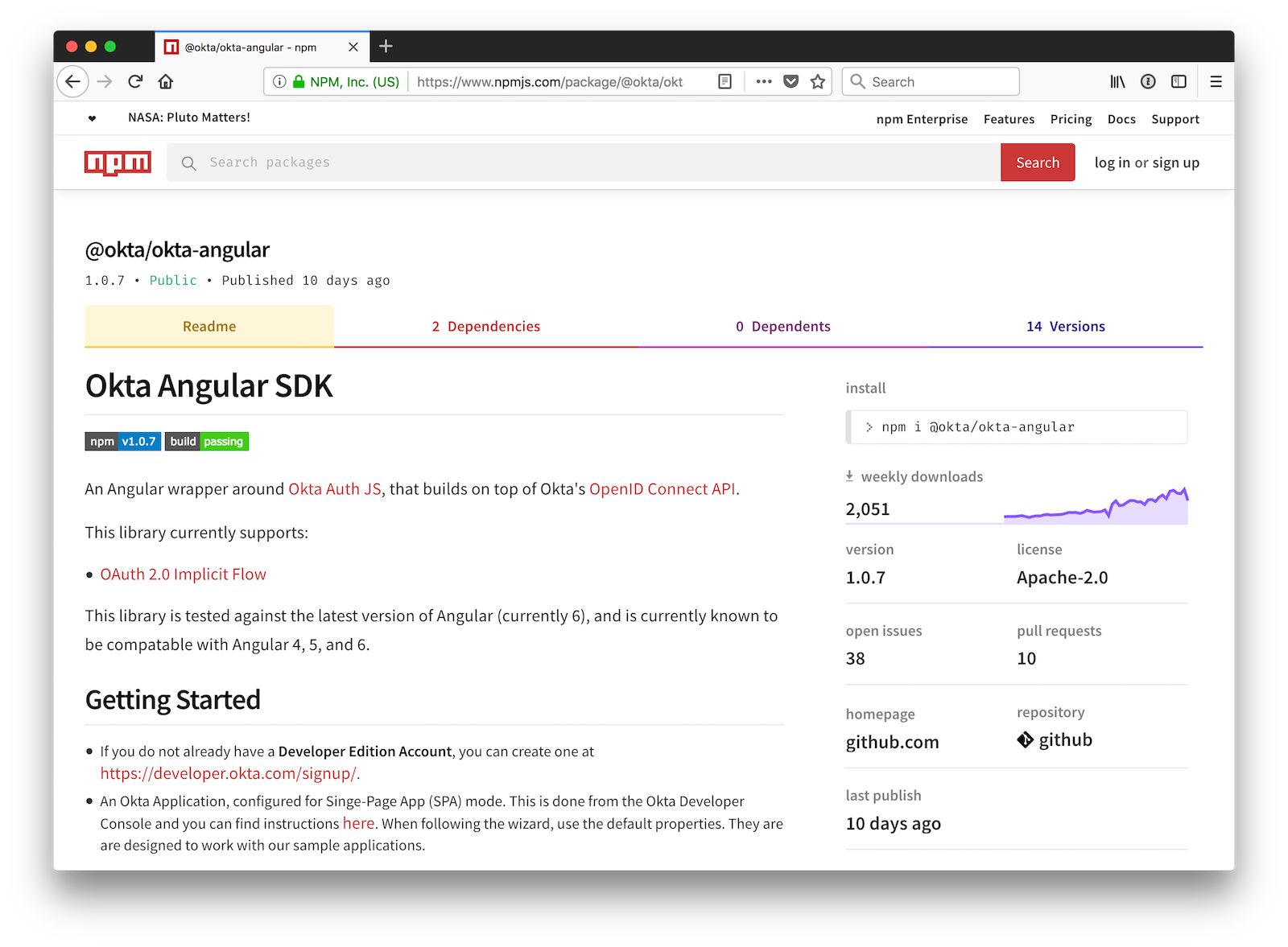This screenshot has height=947, width=1288.
Task: Show Firefox library icon
Action: (1117, 81)
